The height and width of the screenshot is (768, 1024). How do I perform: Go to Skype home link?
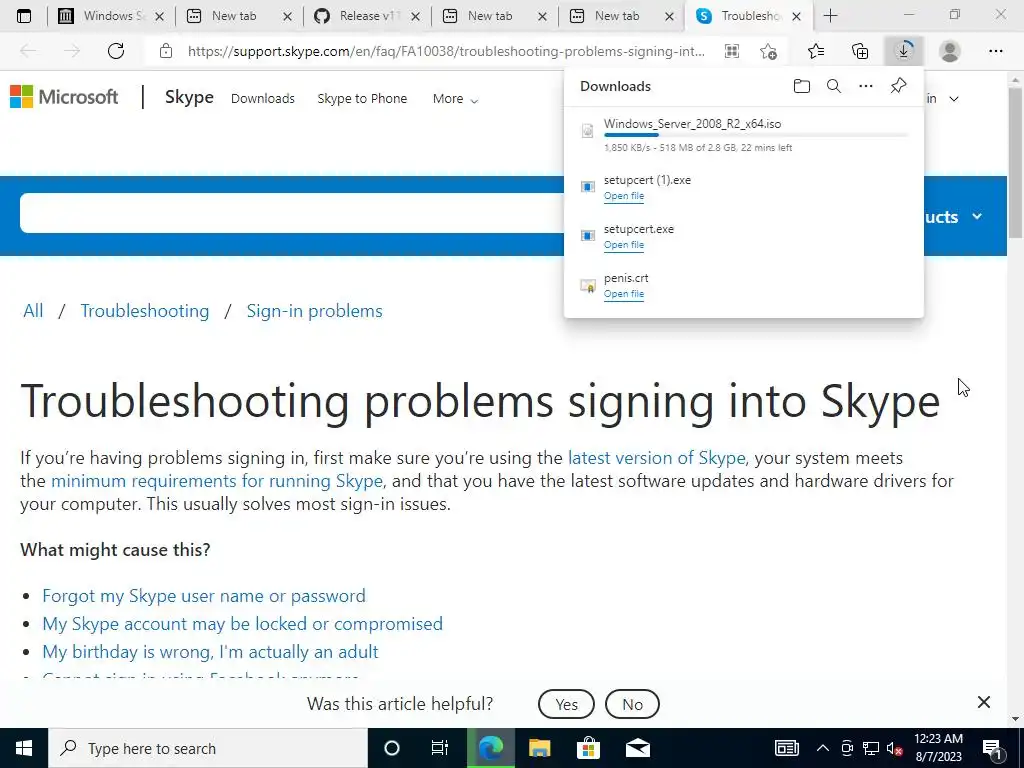pyautogui.click(x=189, y=97)
